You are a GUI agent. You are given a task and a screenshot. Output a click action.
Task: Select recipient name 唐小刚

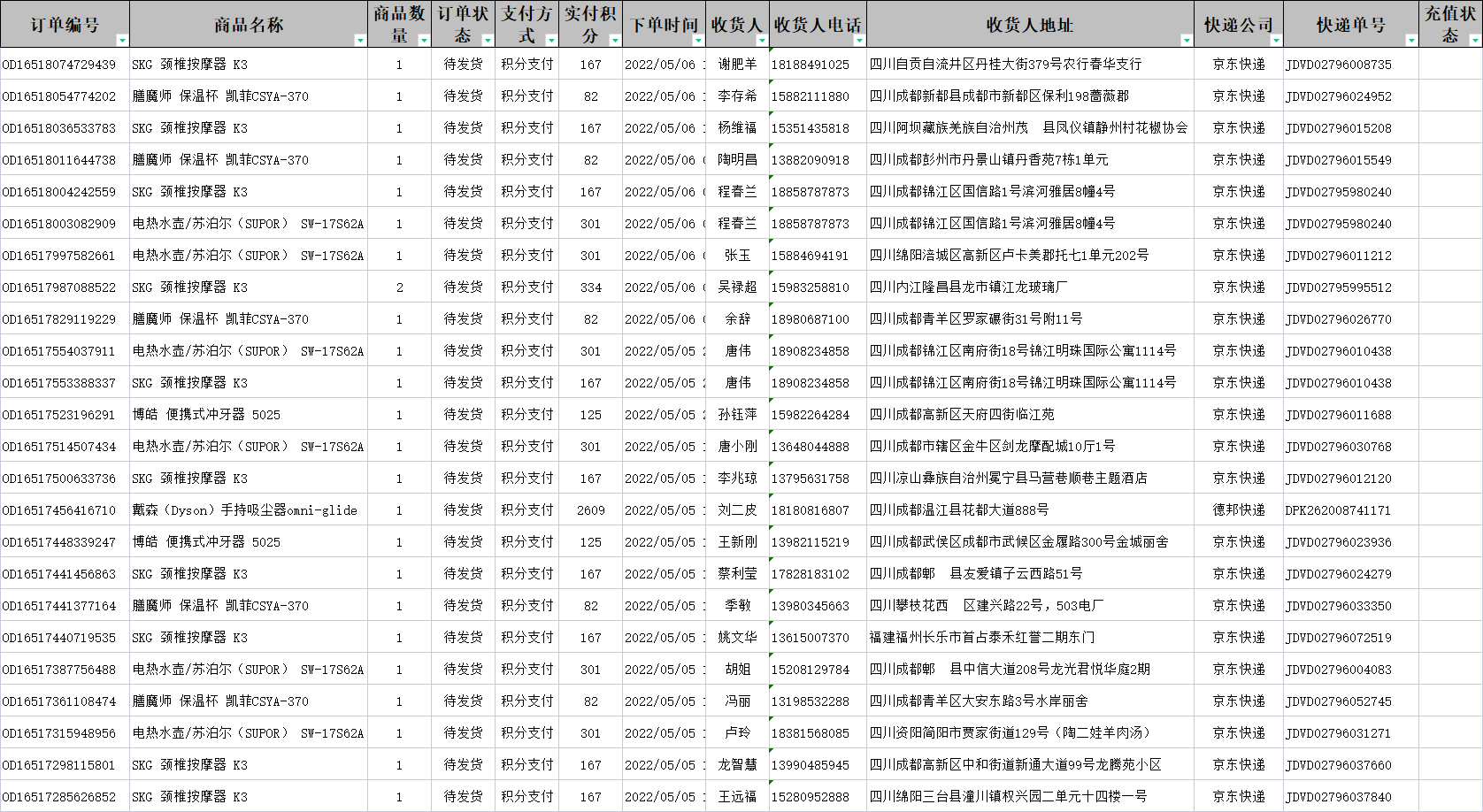pyautogui.click(x=737, y=447)
